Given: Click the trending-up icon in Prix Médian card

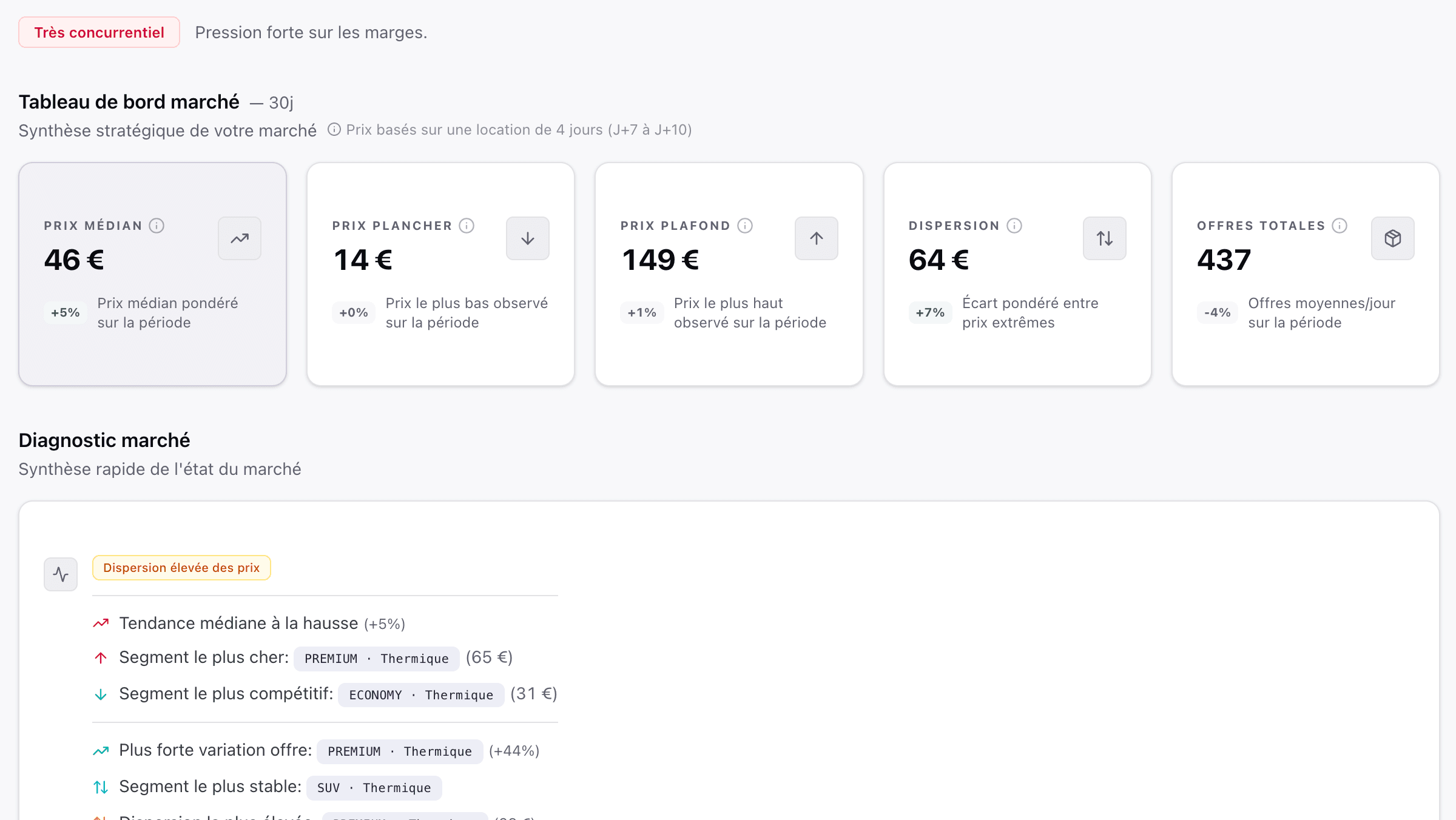Looking at the screenshot, I should click(240, 238).
